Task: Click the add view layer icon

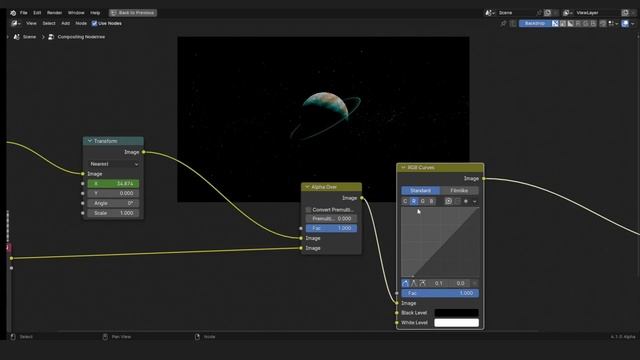Action: (625, 13)
